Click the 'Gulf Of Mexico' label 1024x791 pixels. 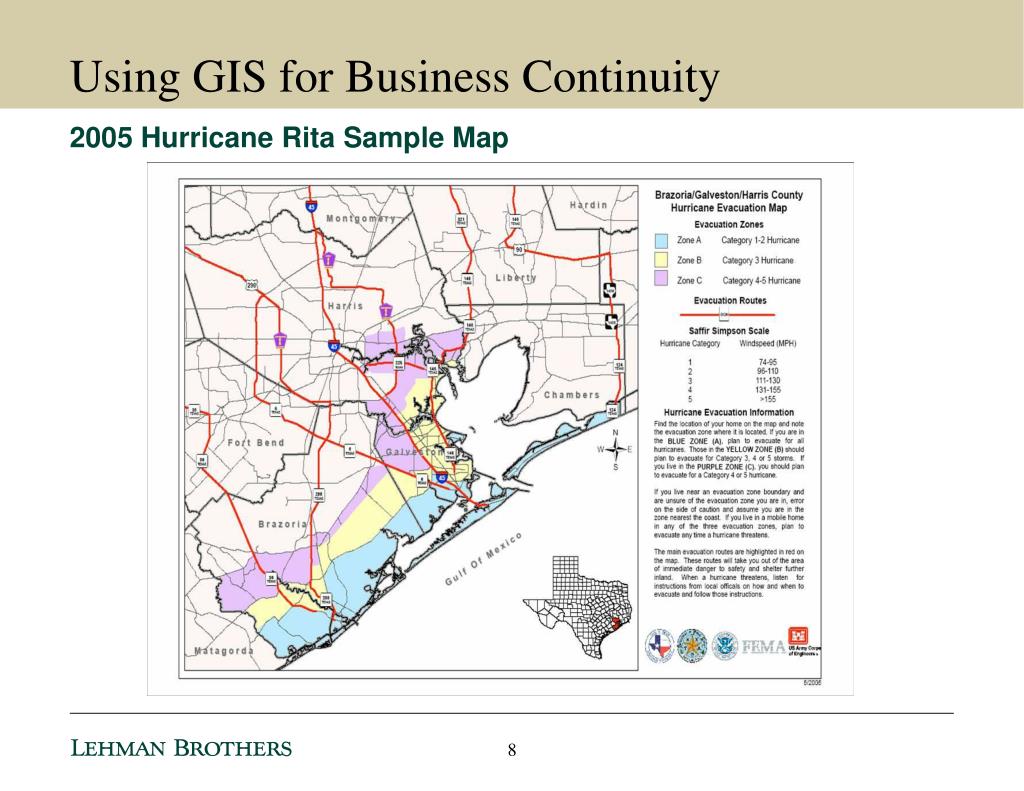click(484, 558)
